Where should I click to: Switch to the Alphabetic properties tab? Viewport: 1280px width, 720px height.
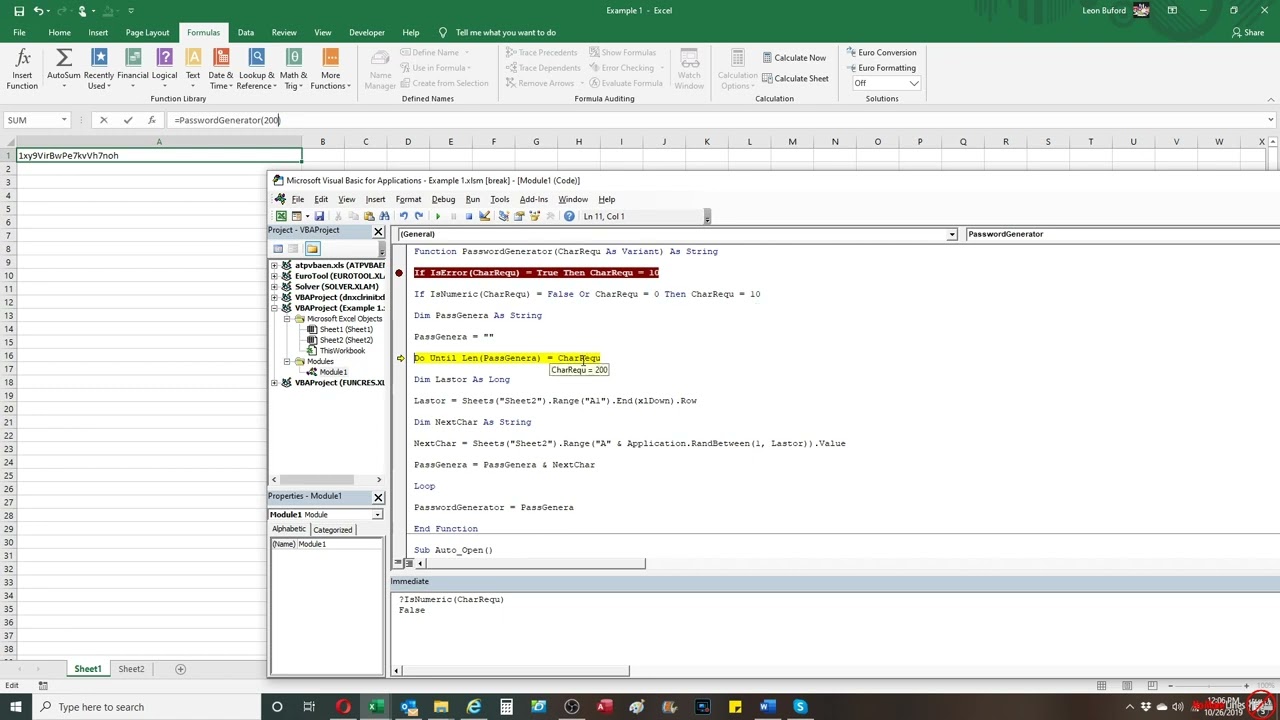point(289,529)
